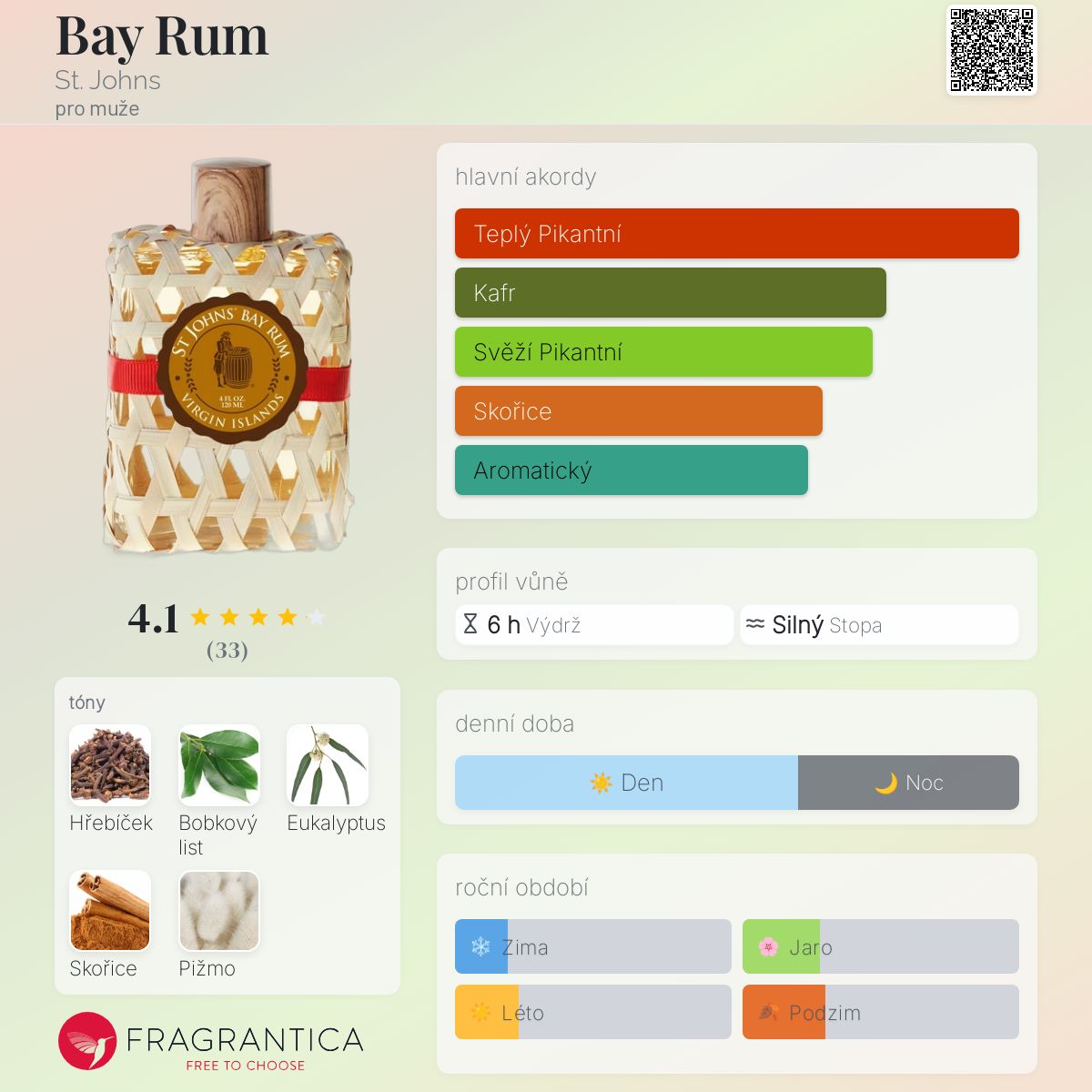Click the Teplý Pikantní accord bar
1092x1092 pixels.
[737, 234]
